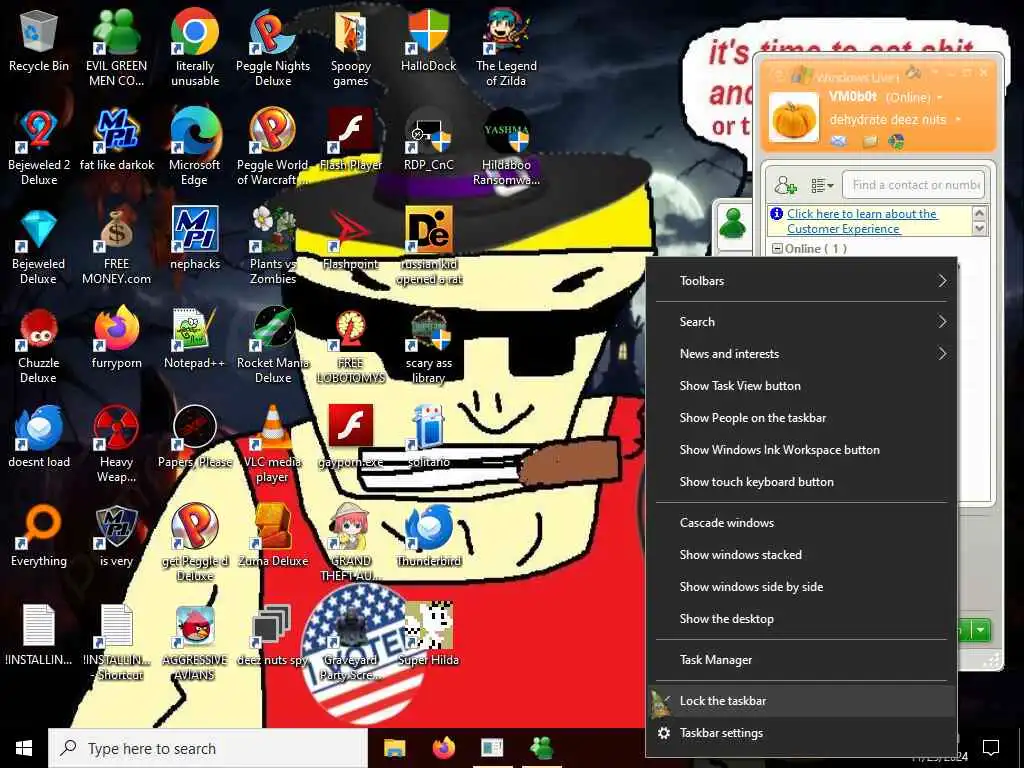Launch Rocket Mania Deluxe
Viewport: 1024px width, 768px height.
pyautogui.click(x=273, y=346)
